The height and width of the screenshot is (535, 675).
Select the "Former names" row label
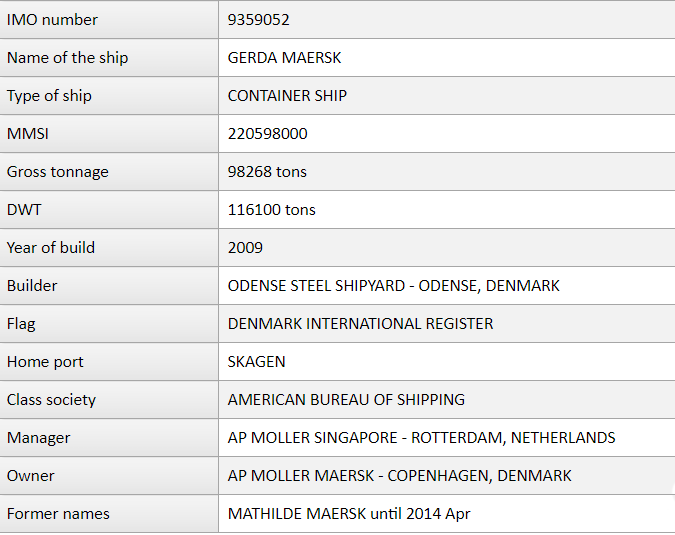58,514
